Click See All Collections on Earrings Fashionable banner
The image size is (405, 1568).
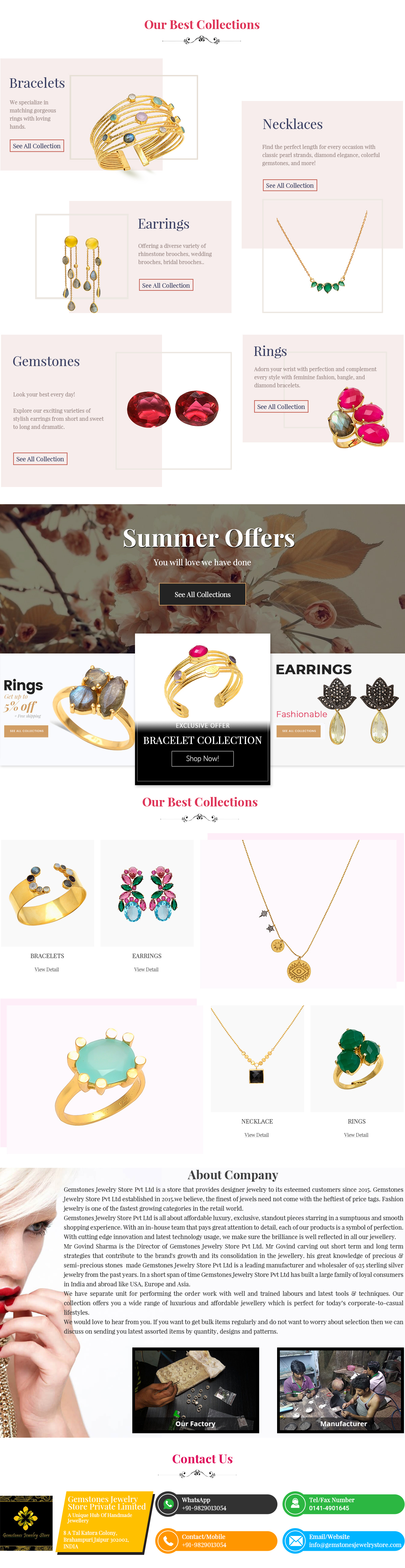coord(299,731)
